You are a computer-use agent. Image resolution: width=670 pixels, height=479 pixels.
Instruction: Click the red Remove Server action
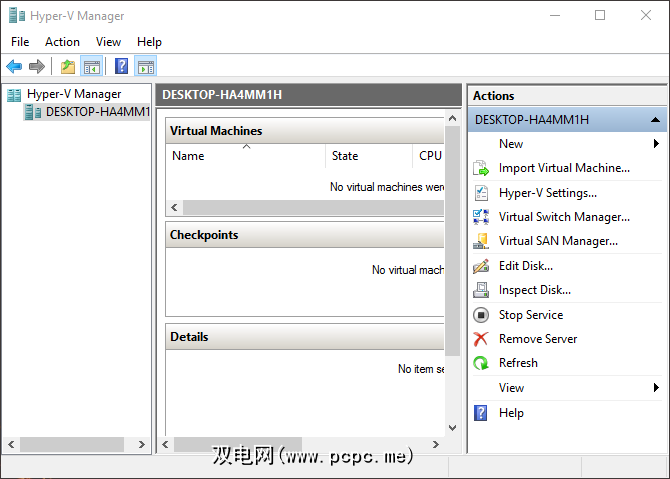coord(537,339)
